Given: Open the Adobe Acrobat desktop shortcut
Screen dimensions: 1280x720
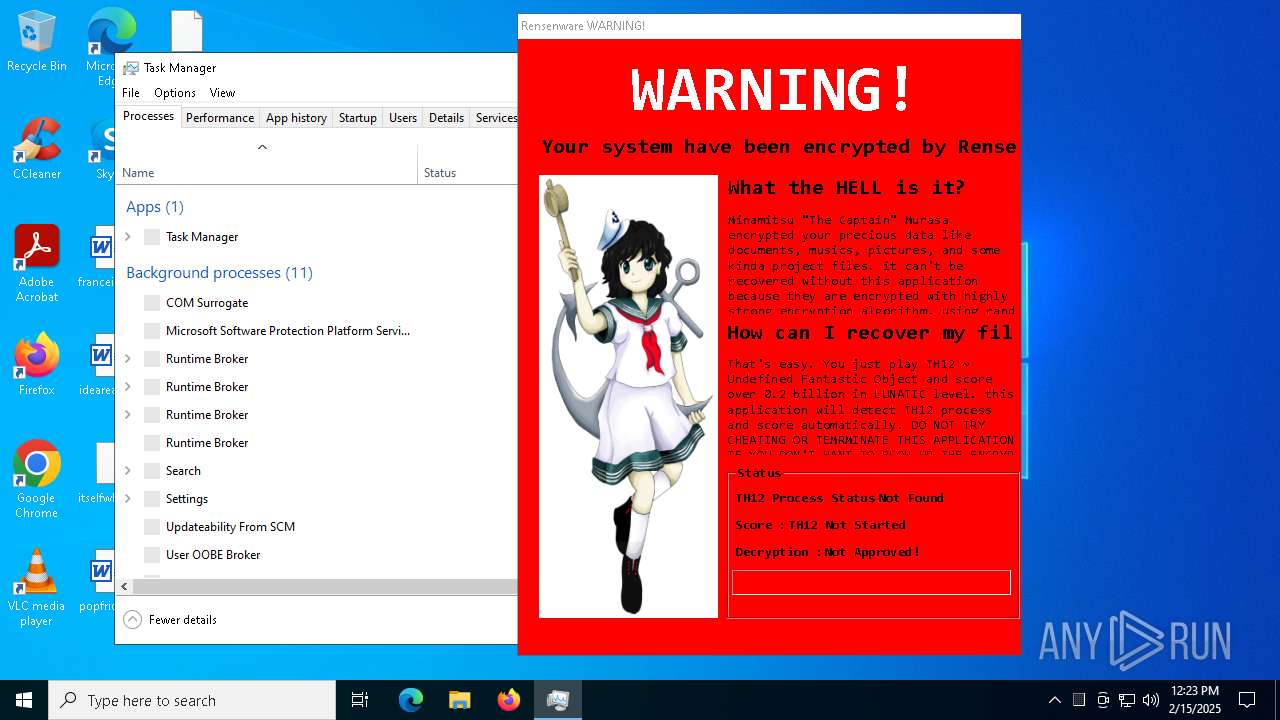Looking at the screenshot, I should pos(37,264).
